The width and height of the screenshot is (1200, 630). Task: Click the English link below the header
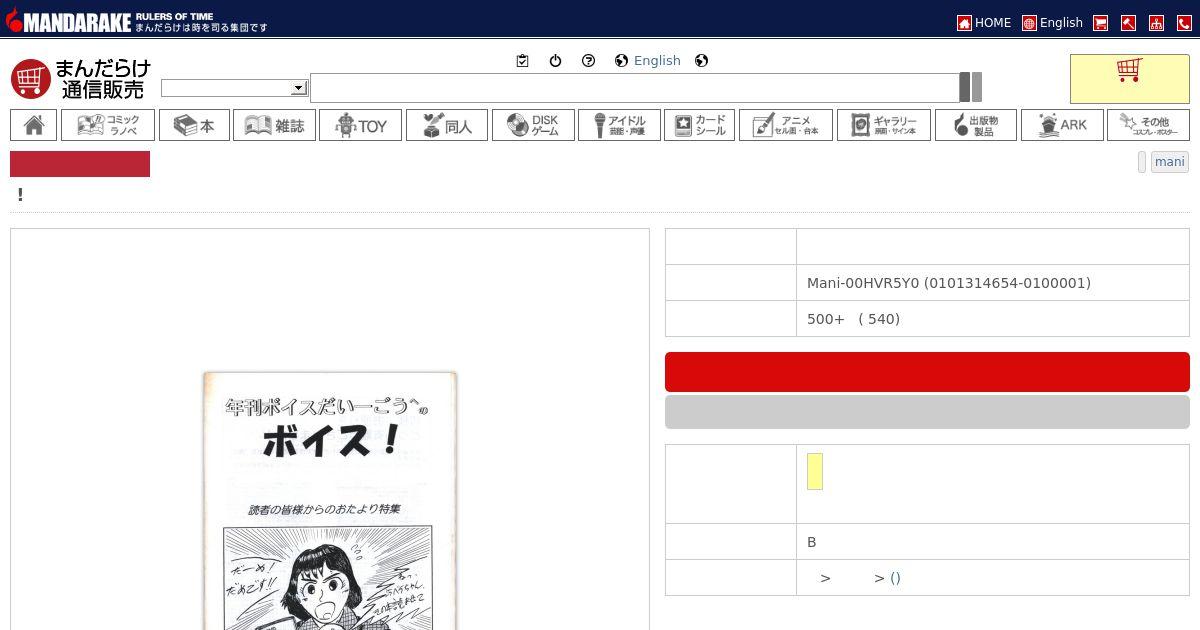[657, 61]
